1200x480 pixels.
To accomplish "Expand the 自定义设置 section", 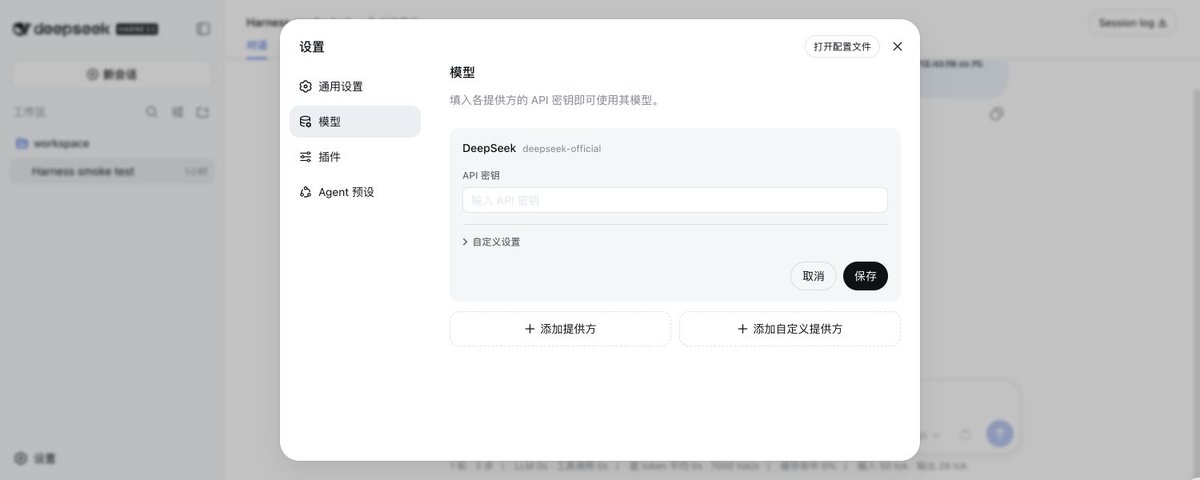I will pyautogui.click(x=491, y=242).
